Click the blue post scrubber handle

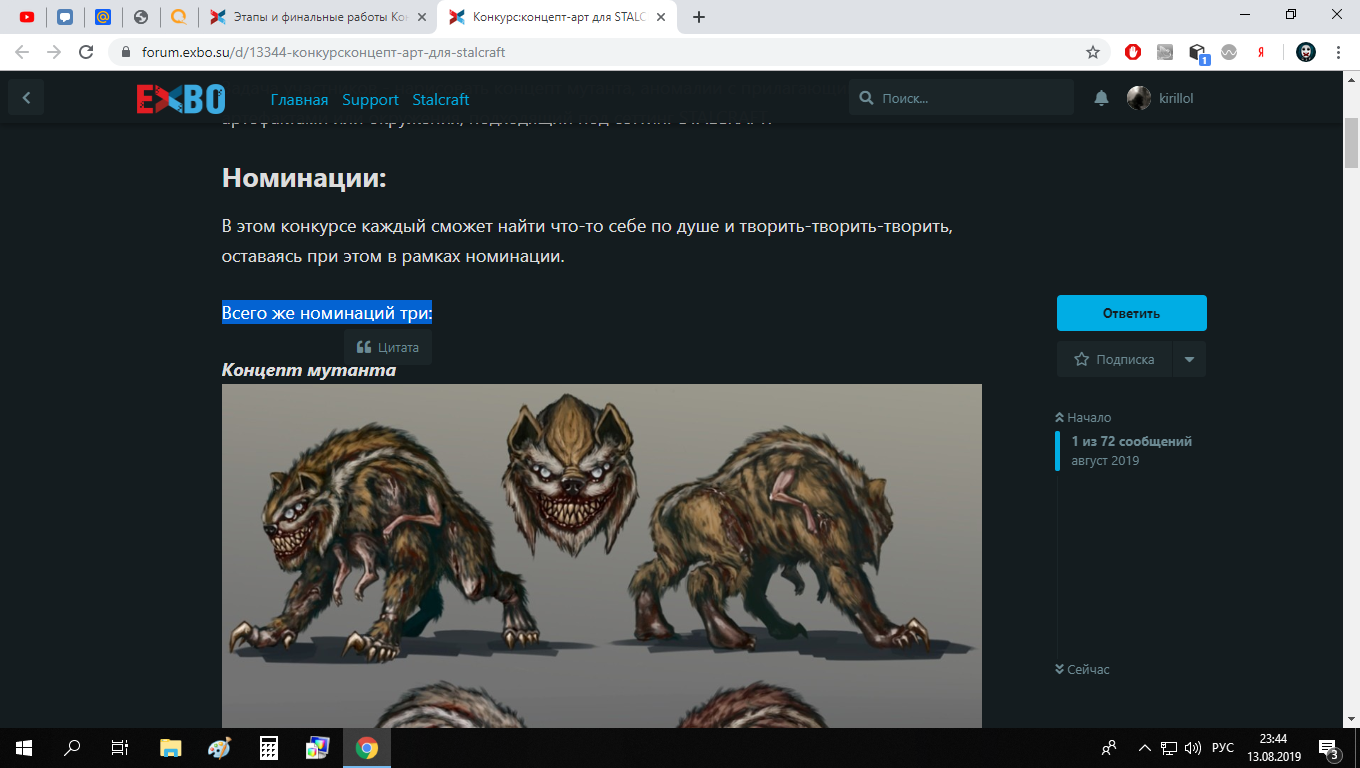[1057, 450]
